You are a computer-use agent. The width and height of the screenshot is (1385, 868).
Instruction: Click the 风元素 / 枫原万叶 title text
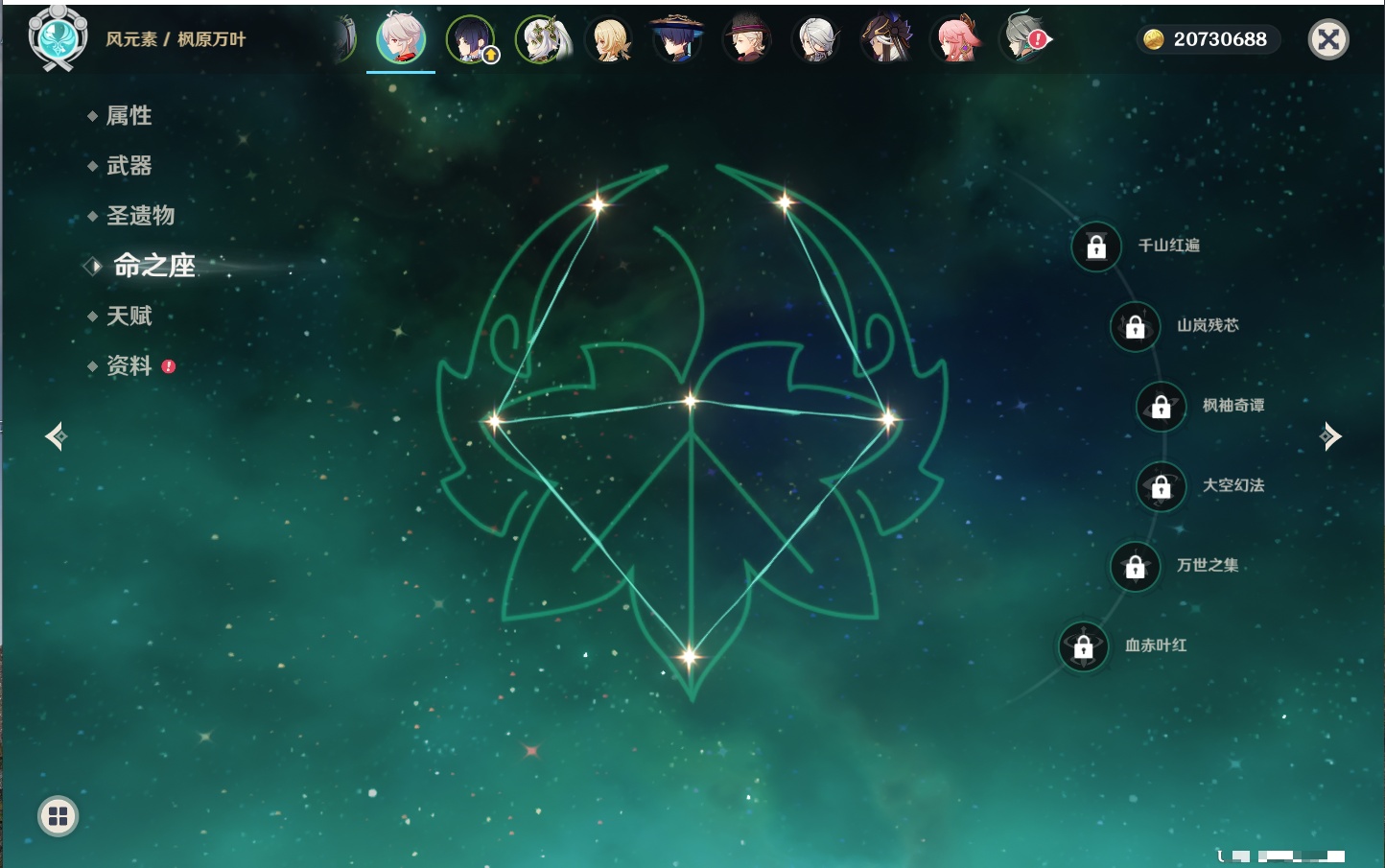coord(176,39)
